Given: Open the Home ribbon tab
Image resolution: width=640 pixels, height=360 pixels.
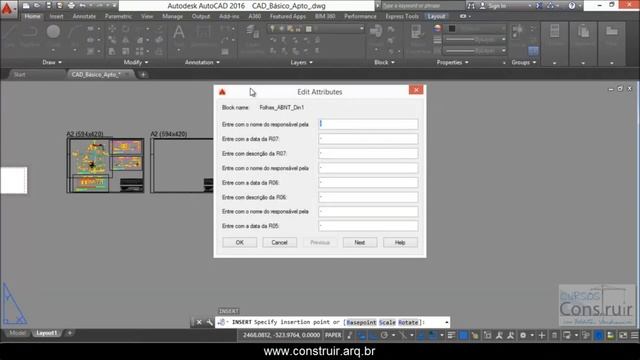Looking at the screenshot, I should click(x=32, y=16).
